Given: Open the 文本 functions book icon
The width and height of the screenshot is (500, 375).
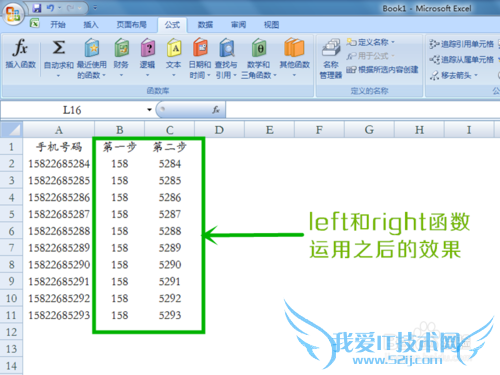Looking at the screenshot, I should 174,47.
